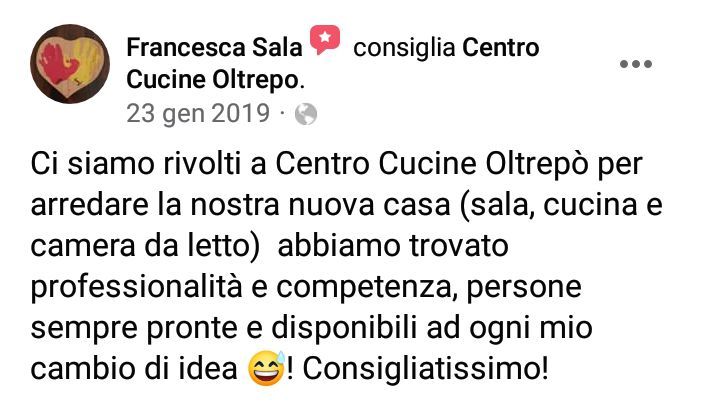
Task: Click 'Oltrepò per' in the review's first line
Action: [564, 165]
